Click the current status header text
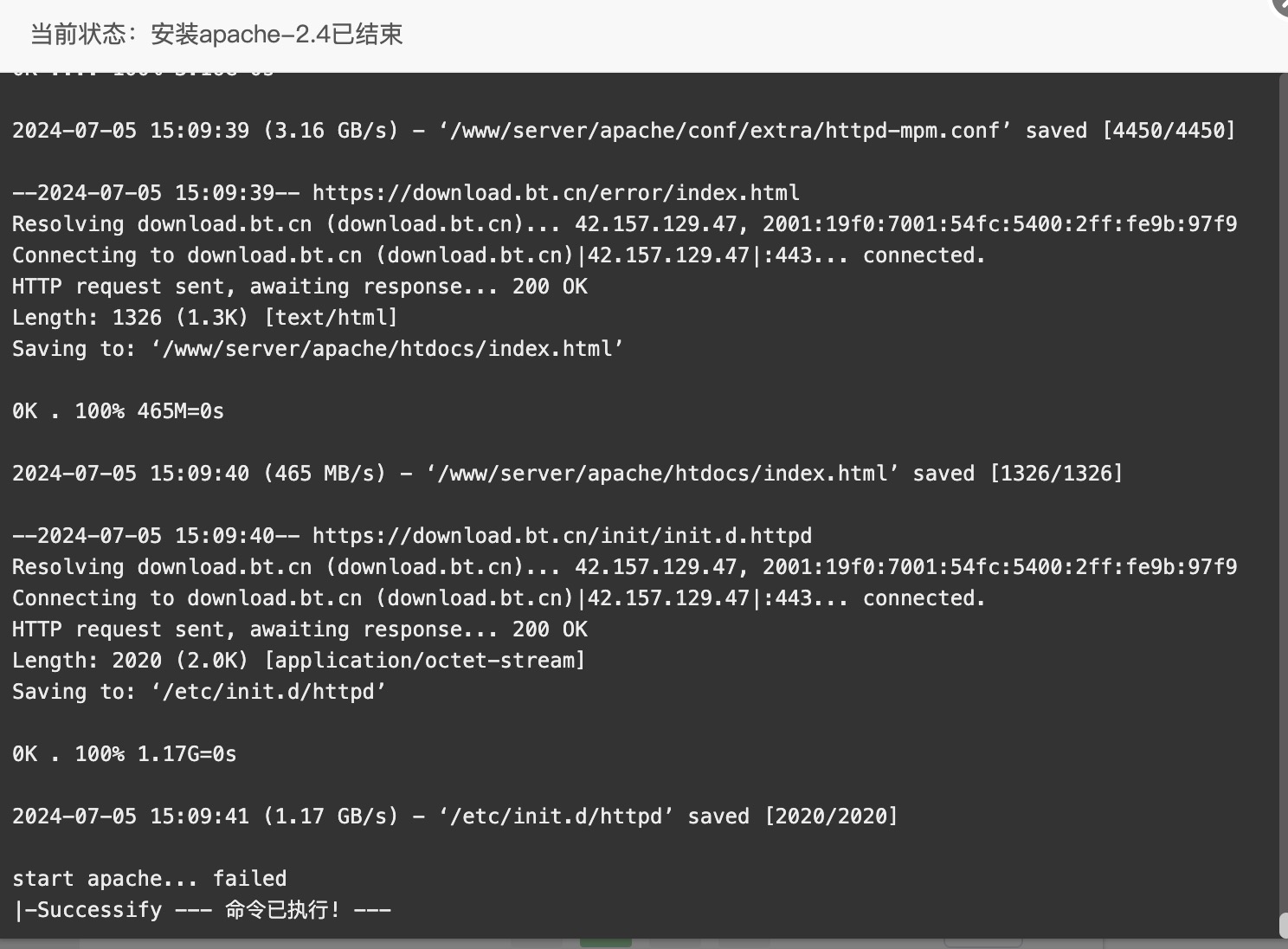The height and width of the screenshot is (949, 1288). click(x=216, y=35)
